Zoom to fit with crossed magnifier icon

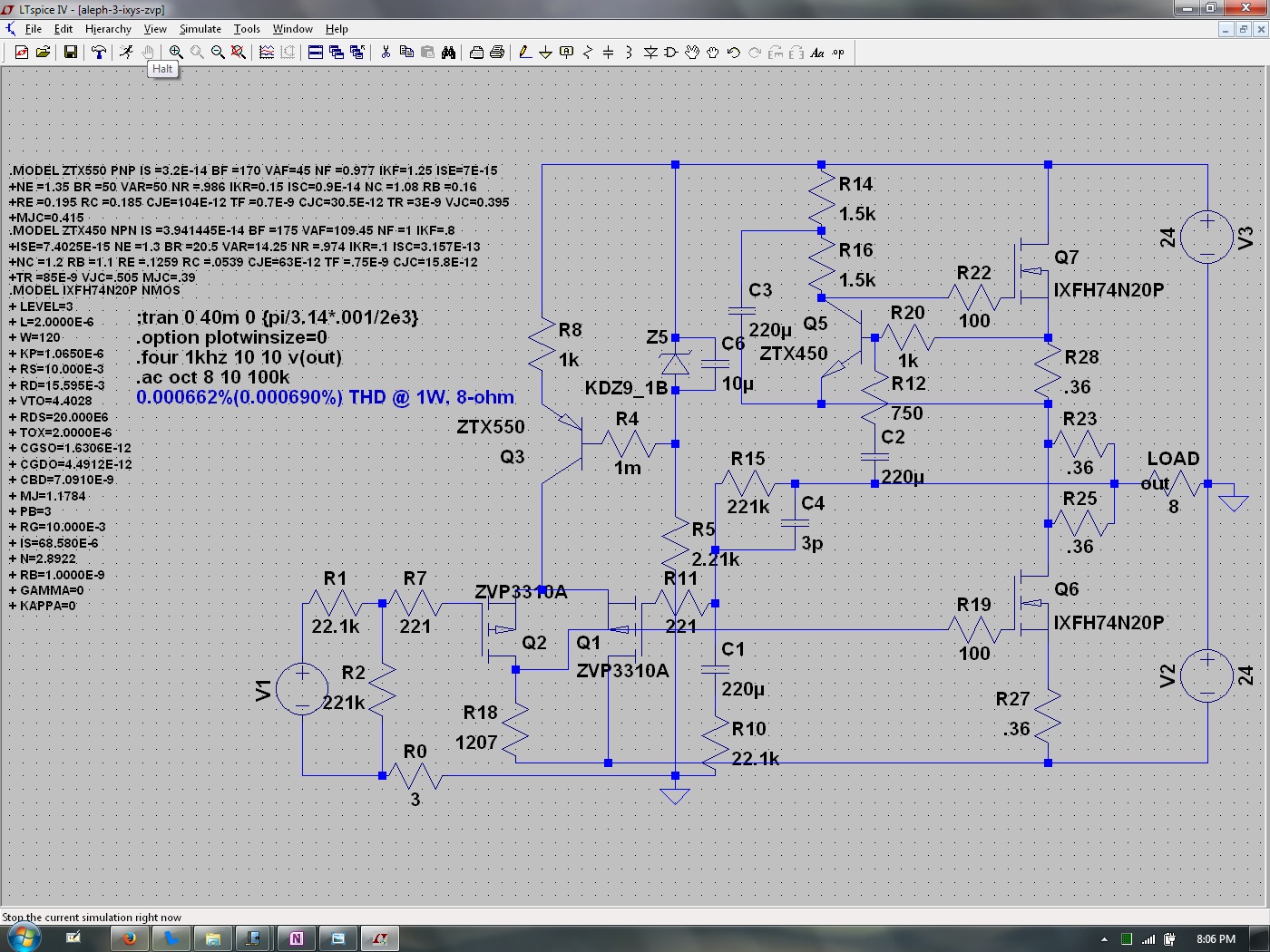click(239, 53)
